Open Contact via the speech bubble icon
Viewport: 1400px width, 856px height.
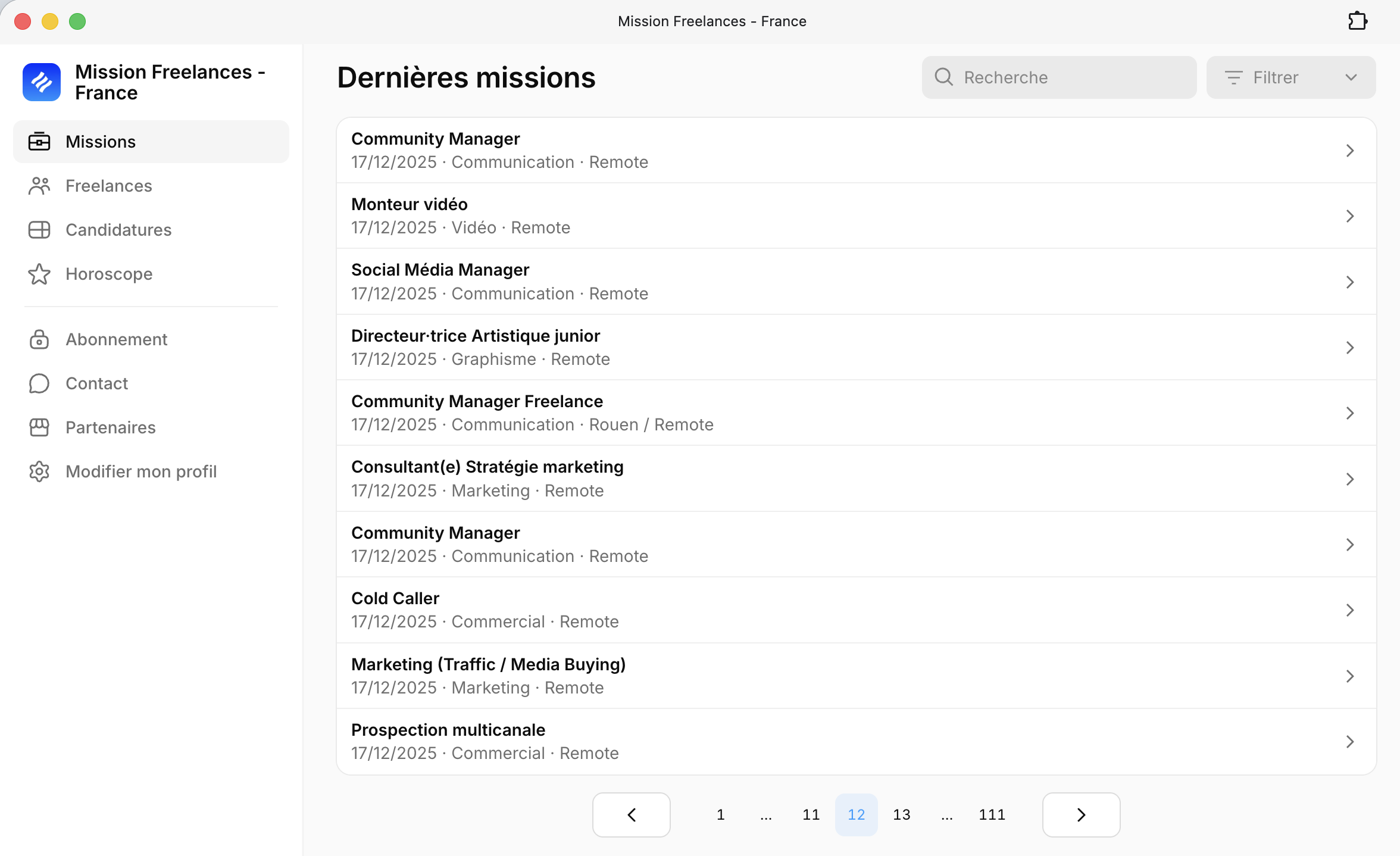tap(39, 383)
